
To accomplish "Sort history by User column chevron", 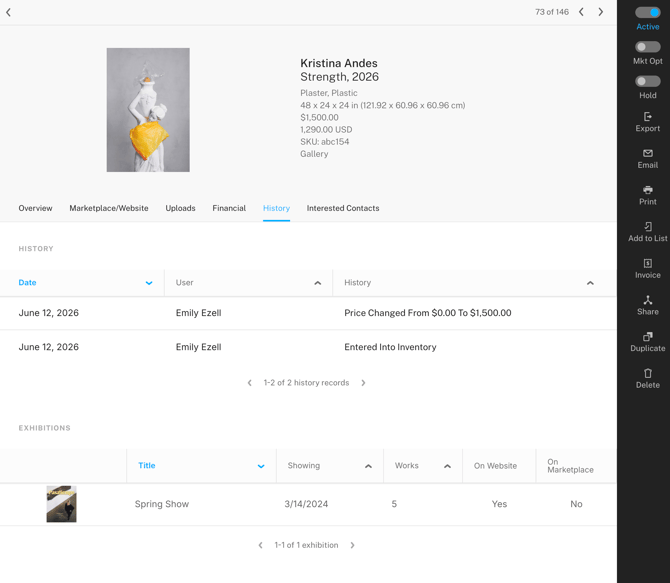I will (x=317, y=283).
